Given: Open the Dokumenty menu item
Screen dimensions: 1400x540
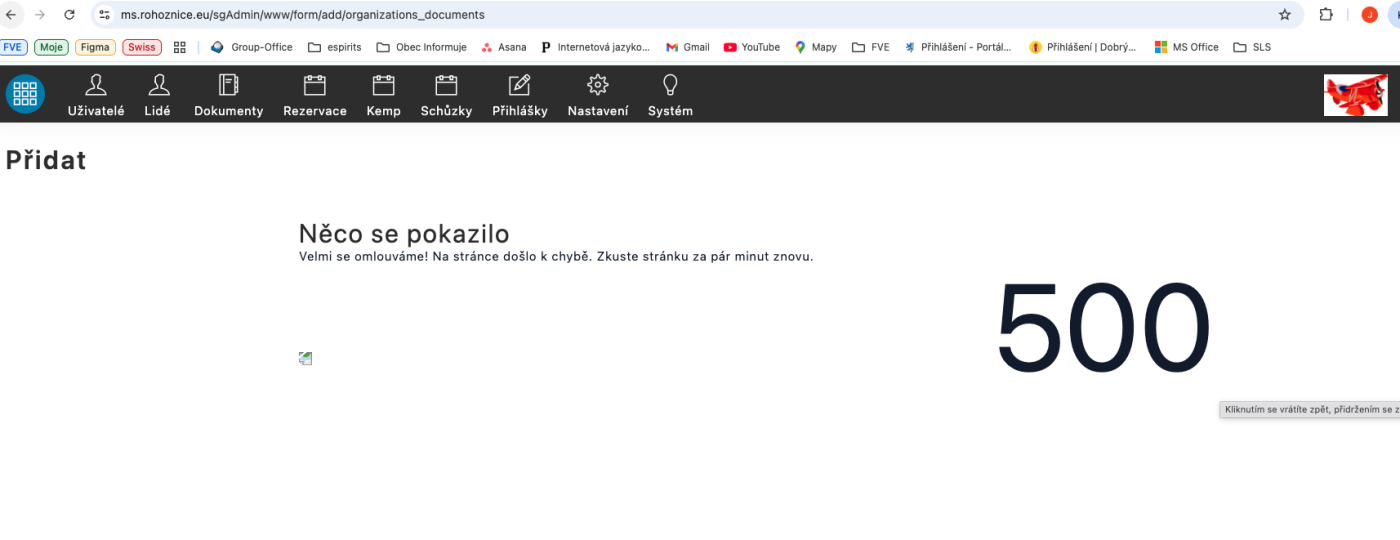Looking at the screenshot, I should point(228,86).
